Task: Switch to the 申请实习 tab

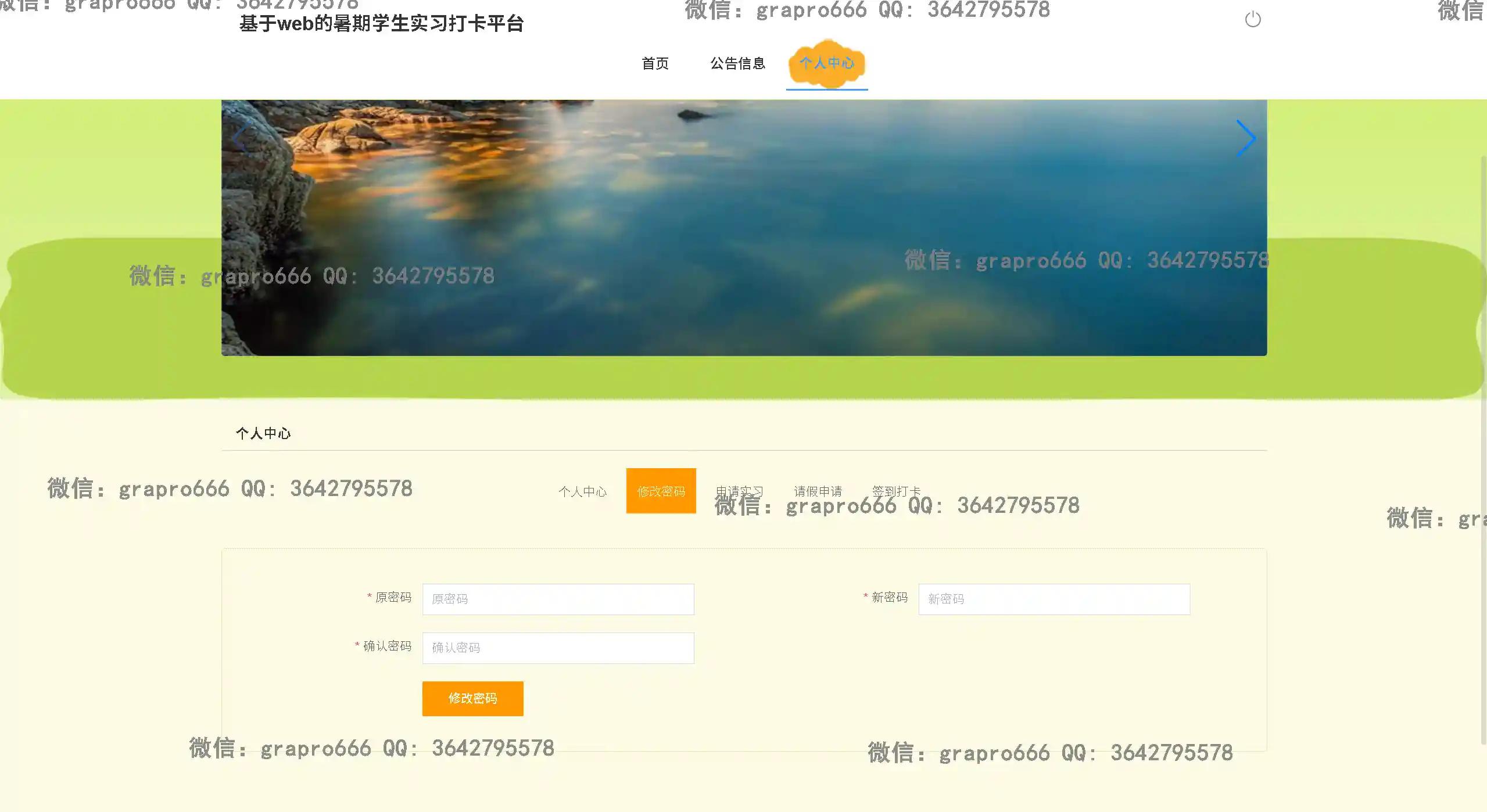Action: point(739,491)
